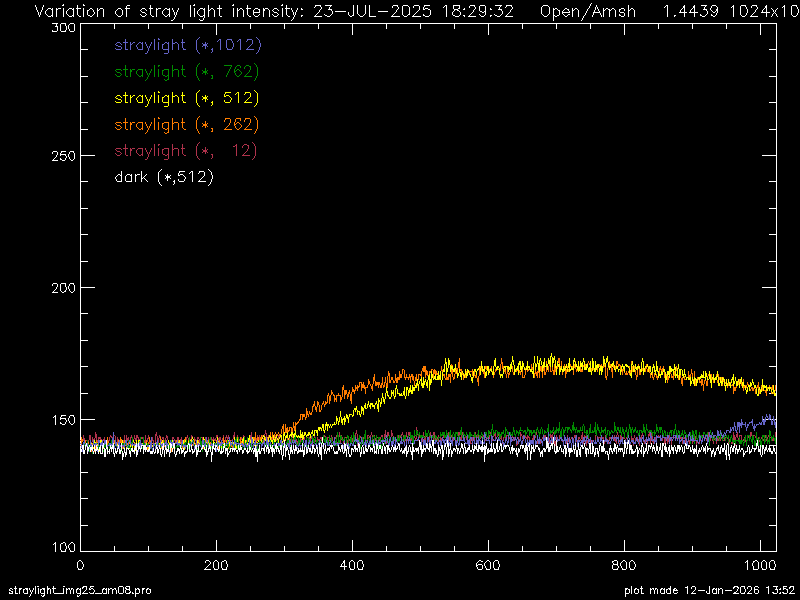Select the 200 y-axis tick label

(x=63, y=287)
